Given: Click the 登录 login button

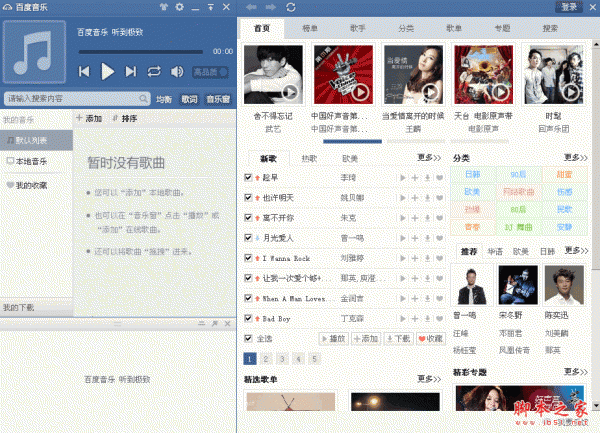Looking at the screenshot, I should [x=569, y=7].
